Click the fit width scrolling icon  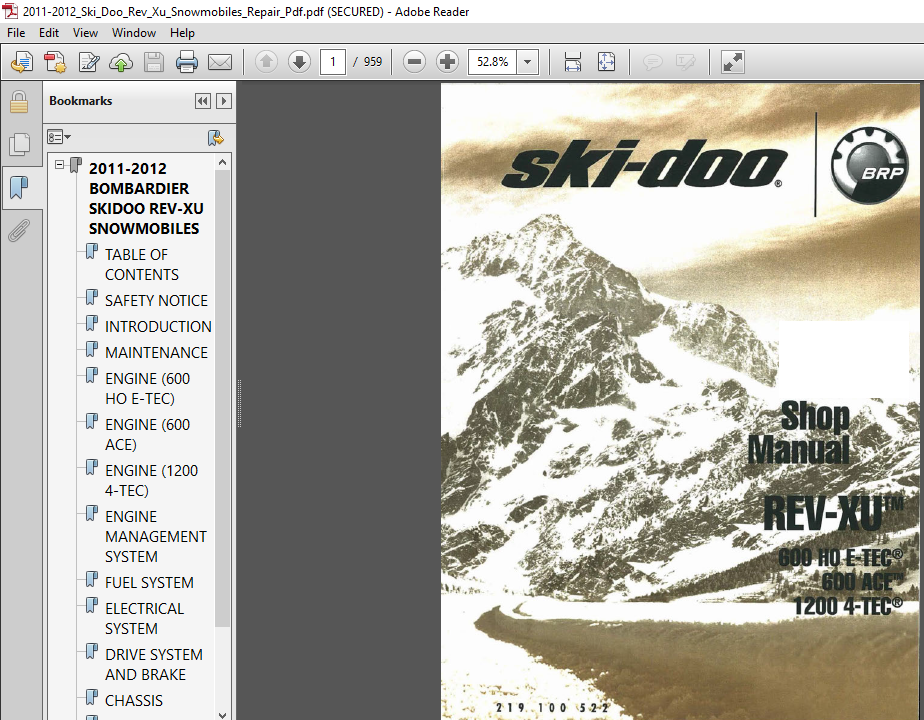pos(573,61)
